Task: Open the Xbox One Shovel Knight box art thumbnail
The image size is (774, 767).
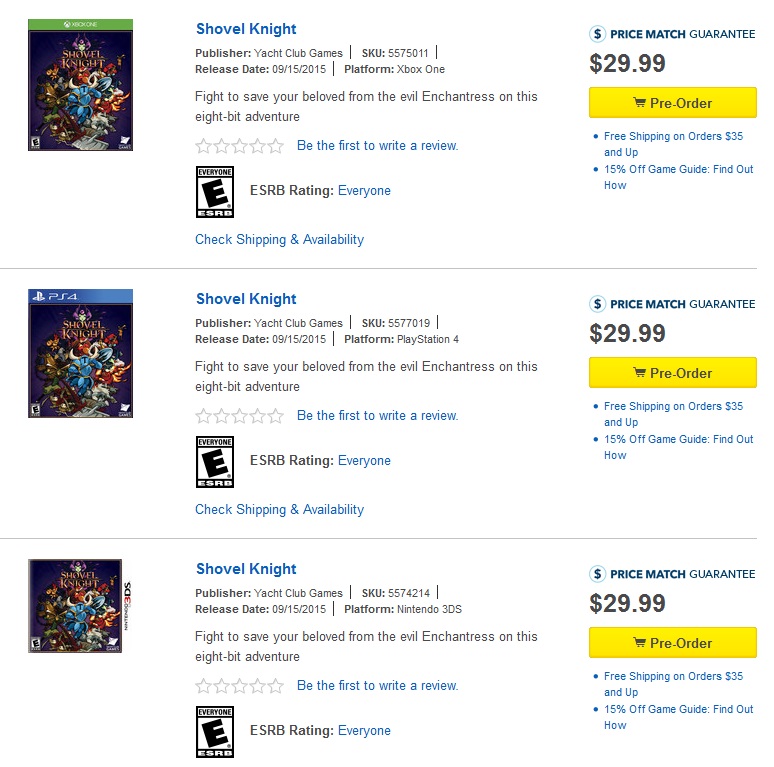Action: 80,85
